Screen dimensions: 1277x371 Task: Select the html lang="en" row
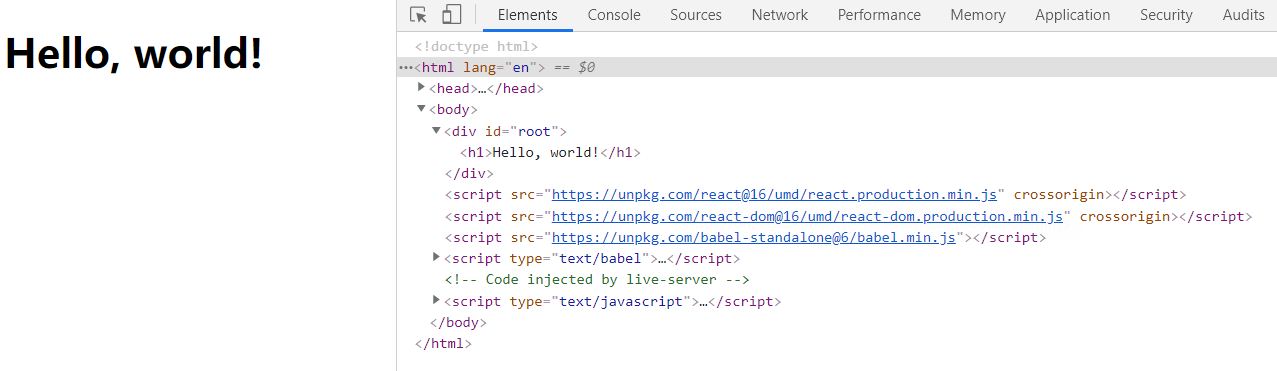coord(837,67)
